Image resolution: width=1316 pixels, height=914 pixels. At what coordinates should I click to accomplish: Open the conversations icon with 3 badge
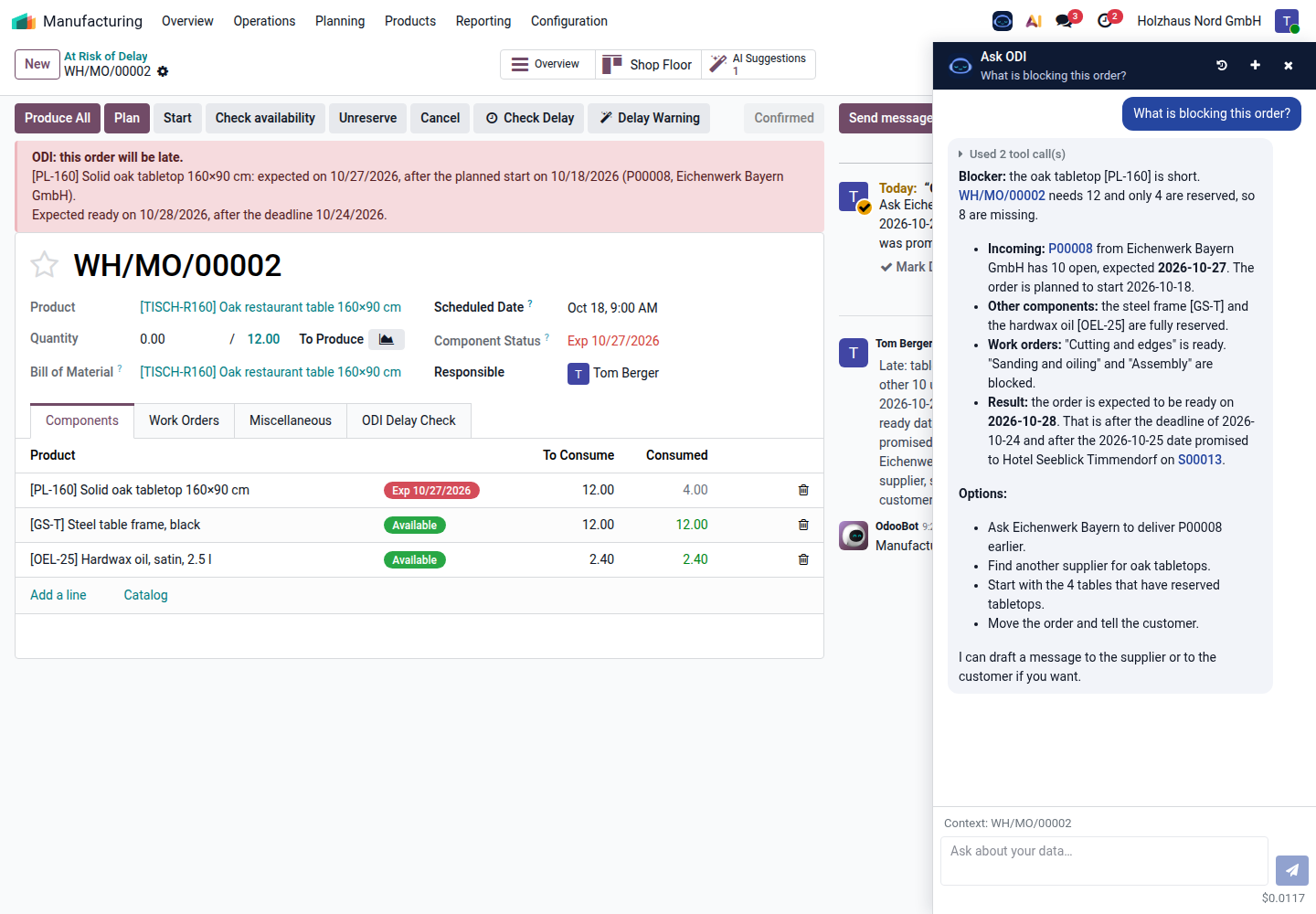1066,20
